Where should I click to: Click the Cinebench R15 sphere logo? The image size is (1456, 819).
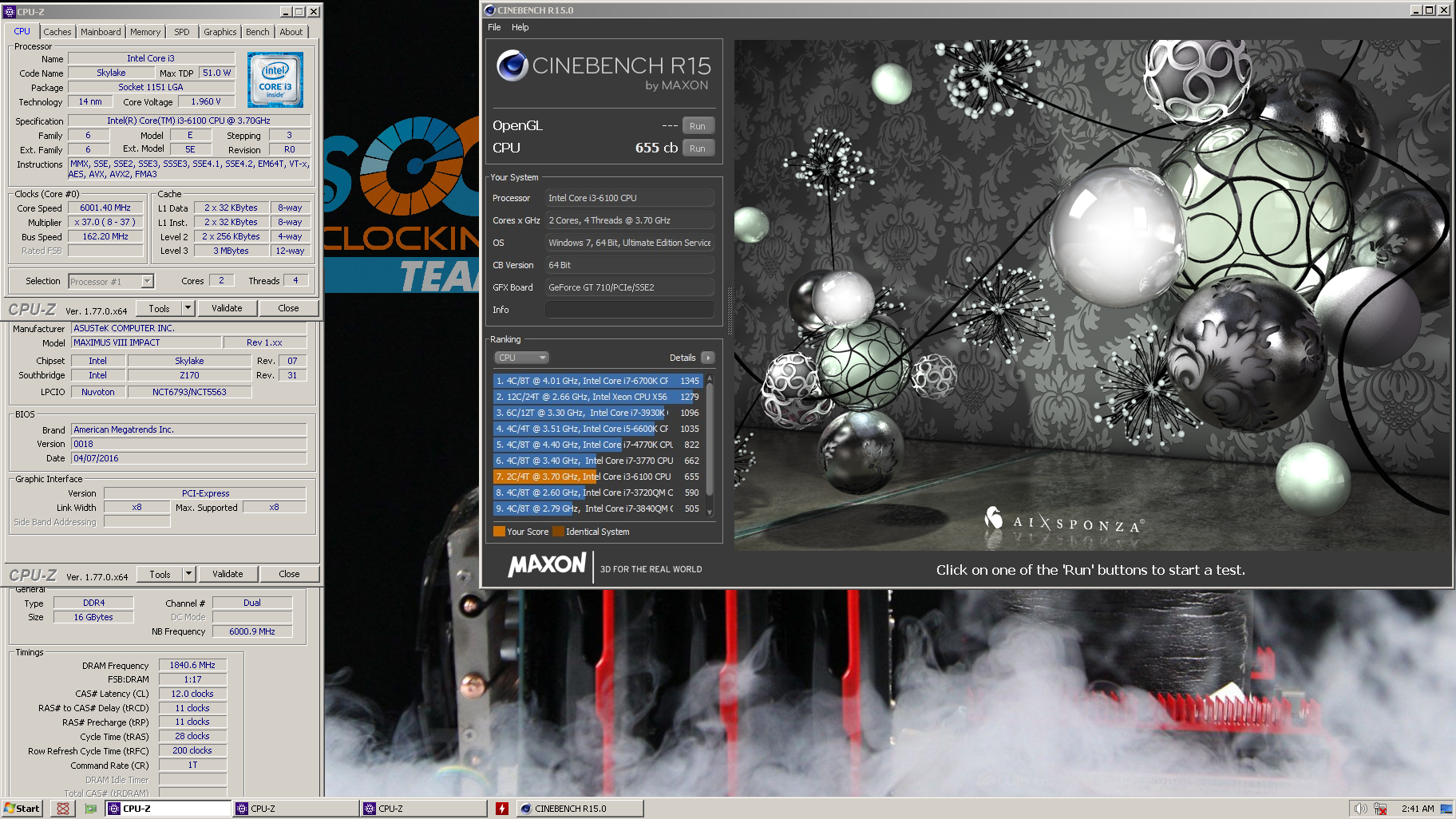(x=512, y=66)
